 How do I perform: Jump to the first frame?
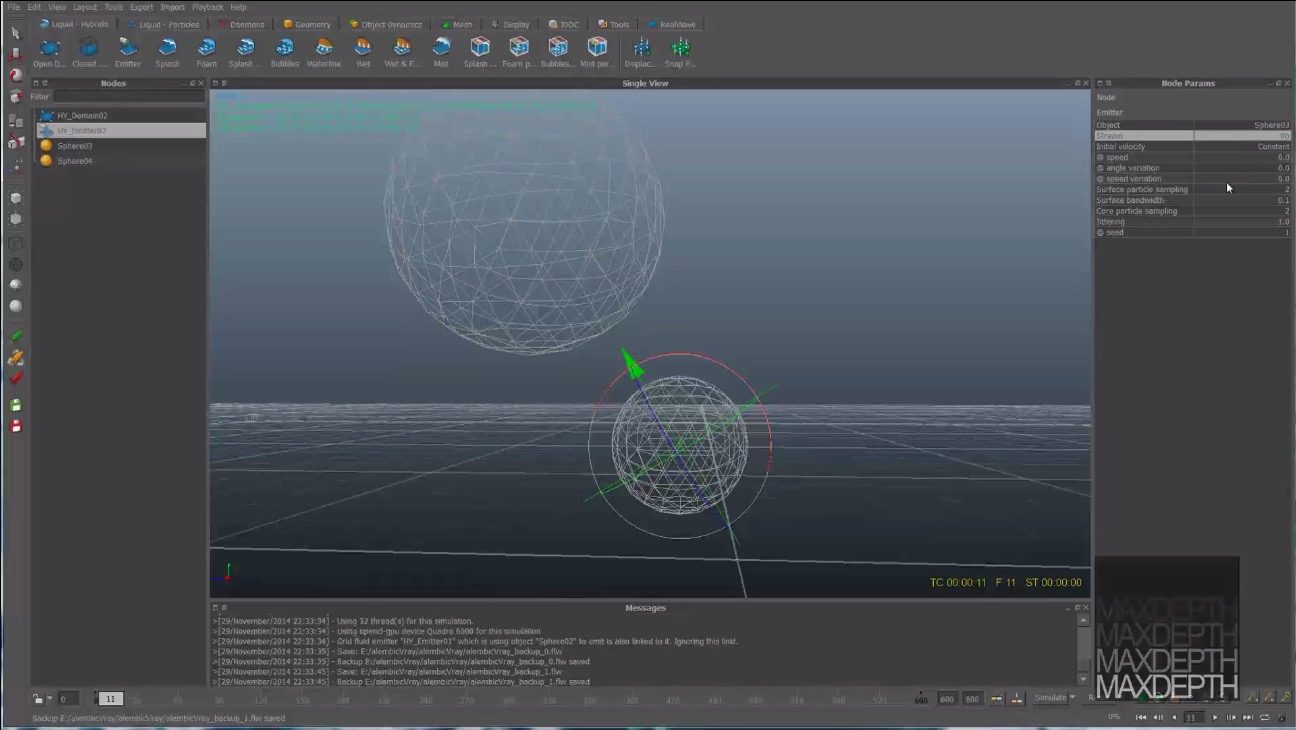[x=1141, y=717]
